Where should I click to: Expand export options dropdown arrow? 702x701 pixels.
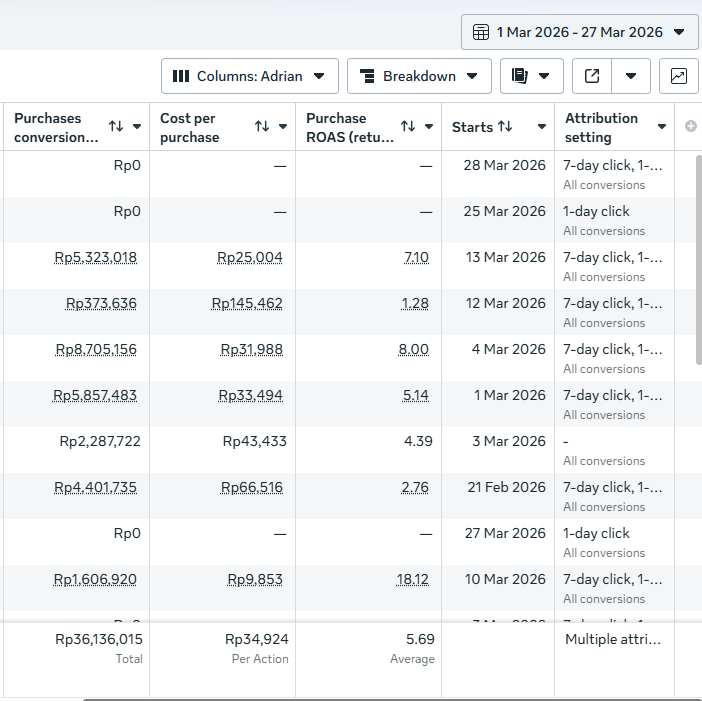coord(631,76)
